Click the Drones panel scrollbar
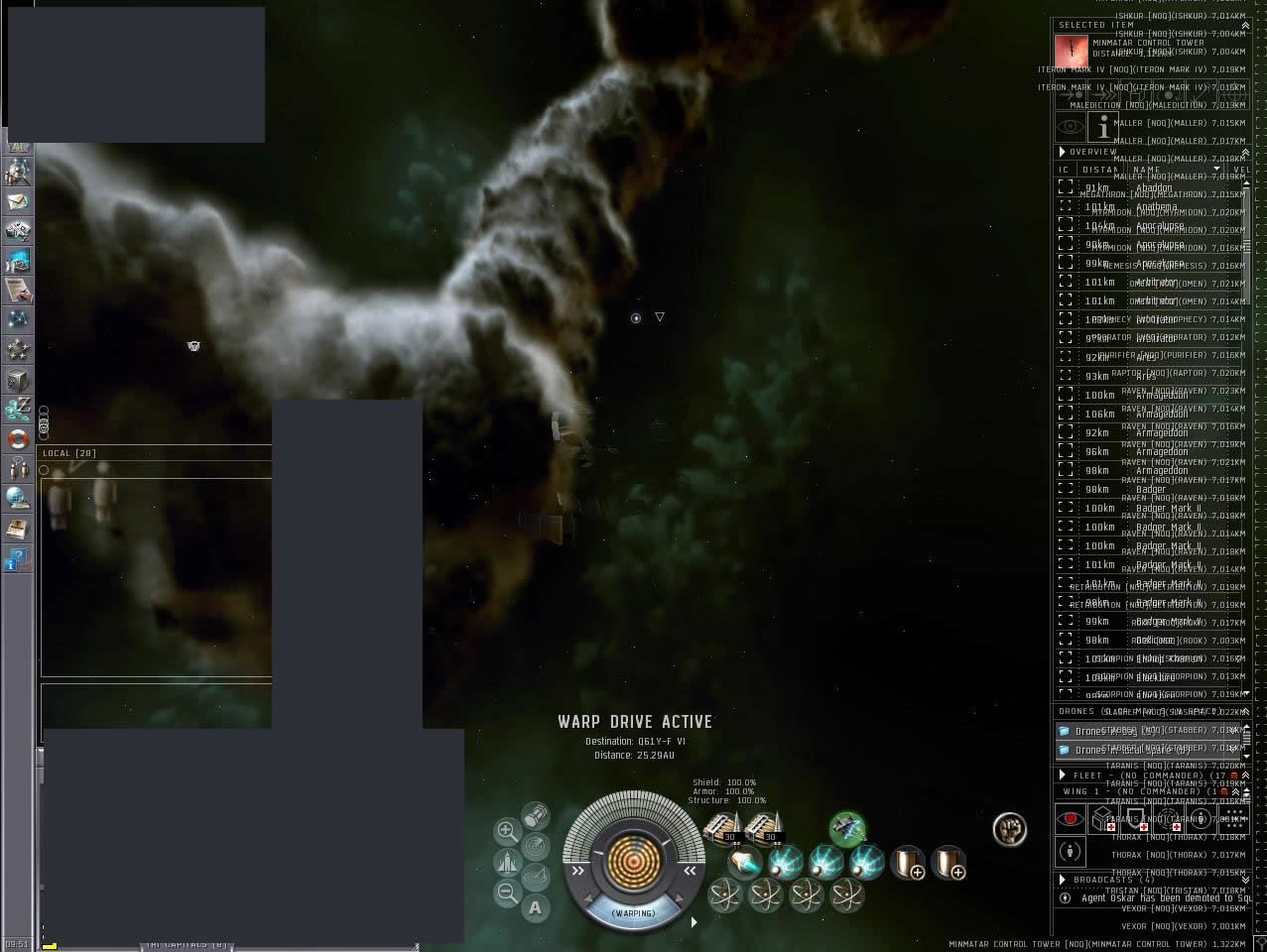1267x952 pixels. [1247, 741]
